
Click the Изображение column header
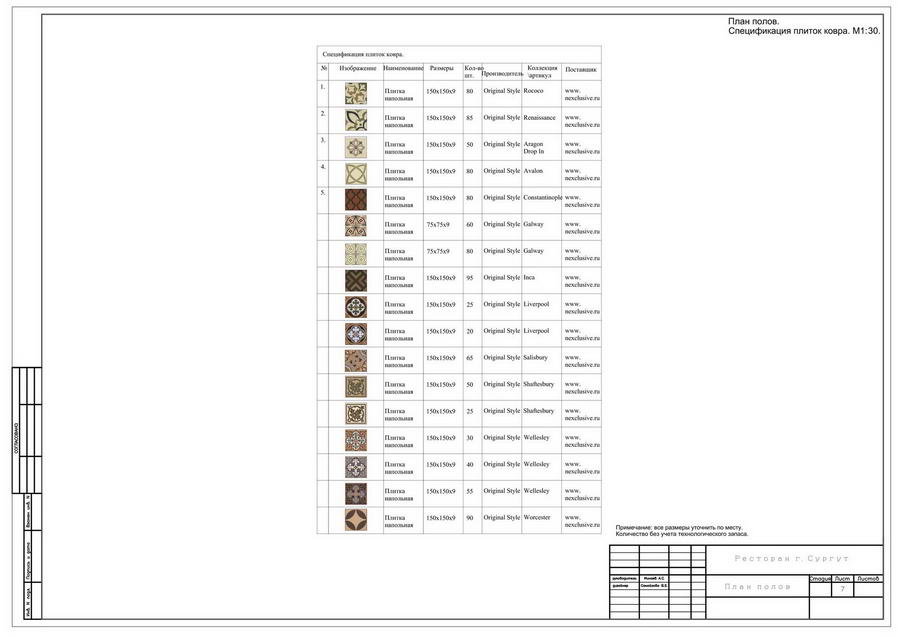[x=358, y=68]
